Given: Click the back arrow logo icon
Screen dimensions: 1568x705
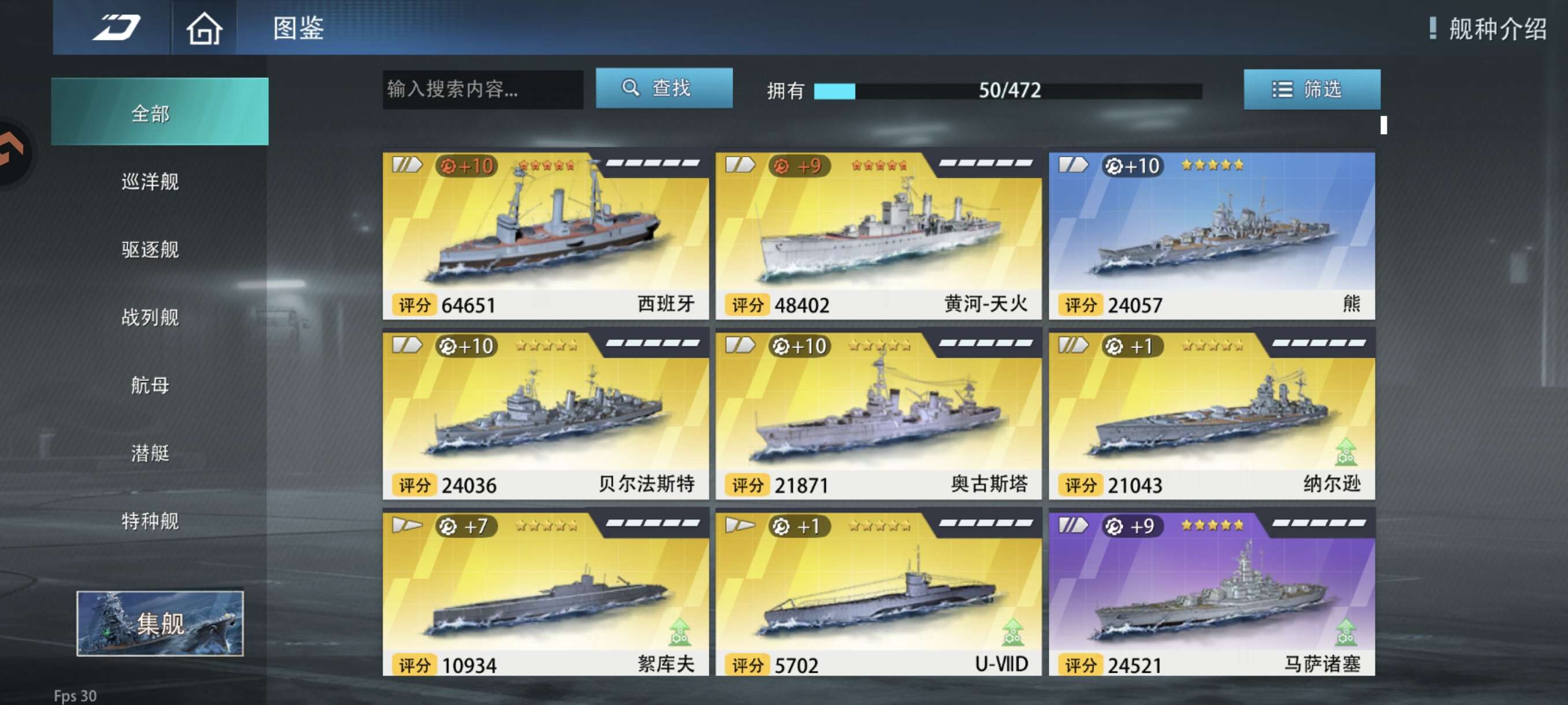Looking at the screenshot, I should point(116,28).
